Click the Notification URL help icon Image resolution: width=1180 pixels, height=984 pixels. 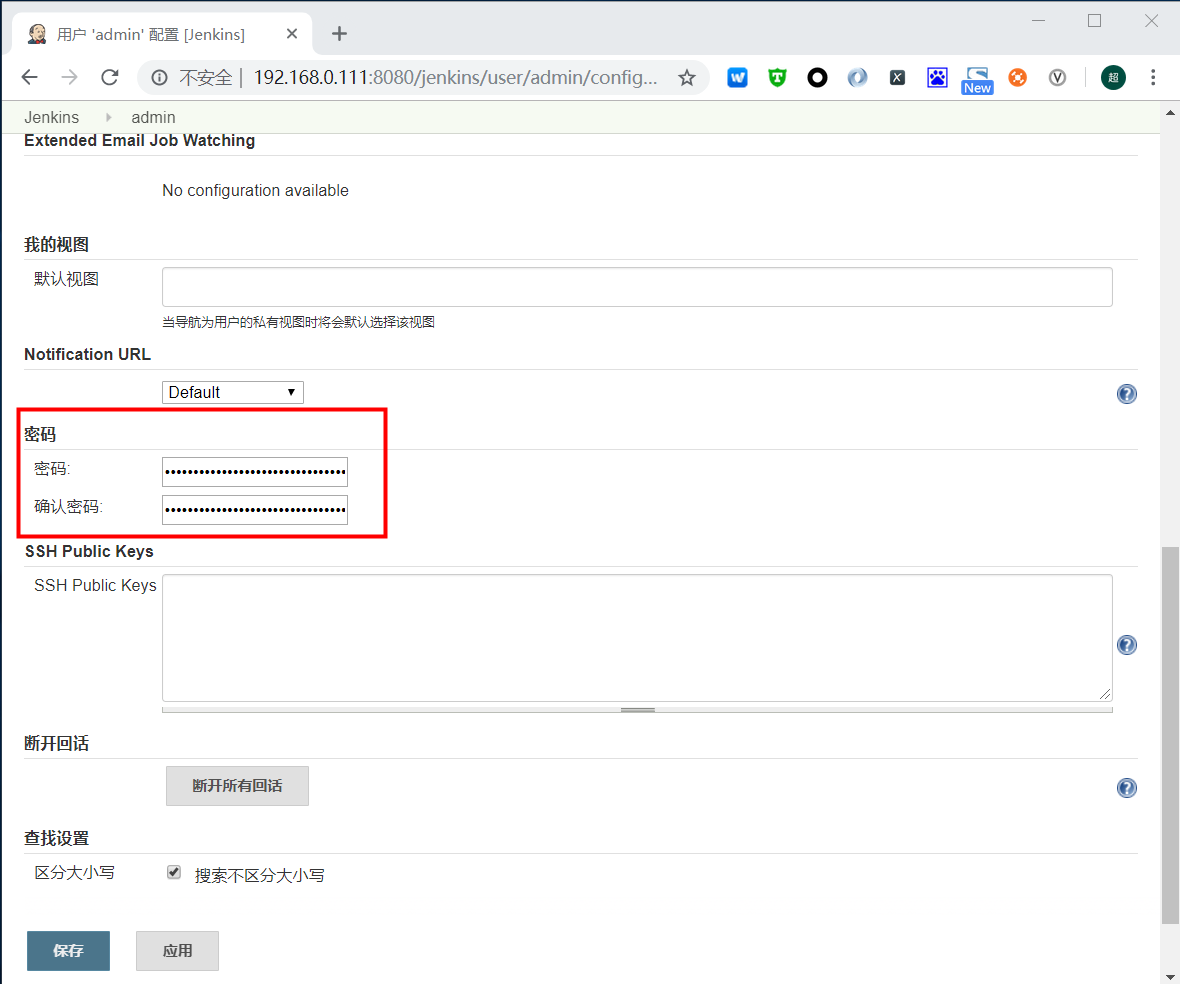pos(1126,393)
